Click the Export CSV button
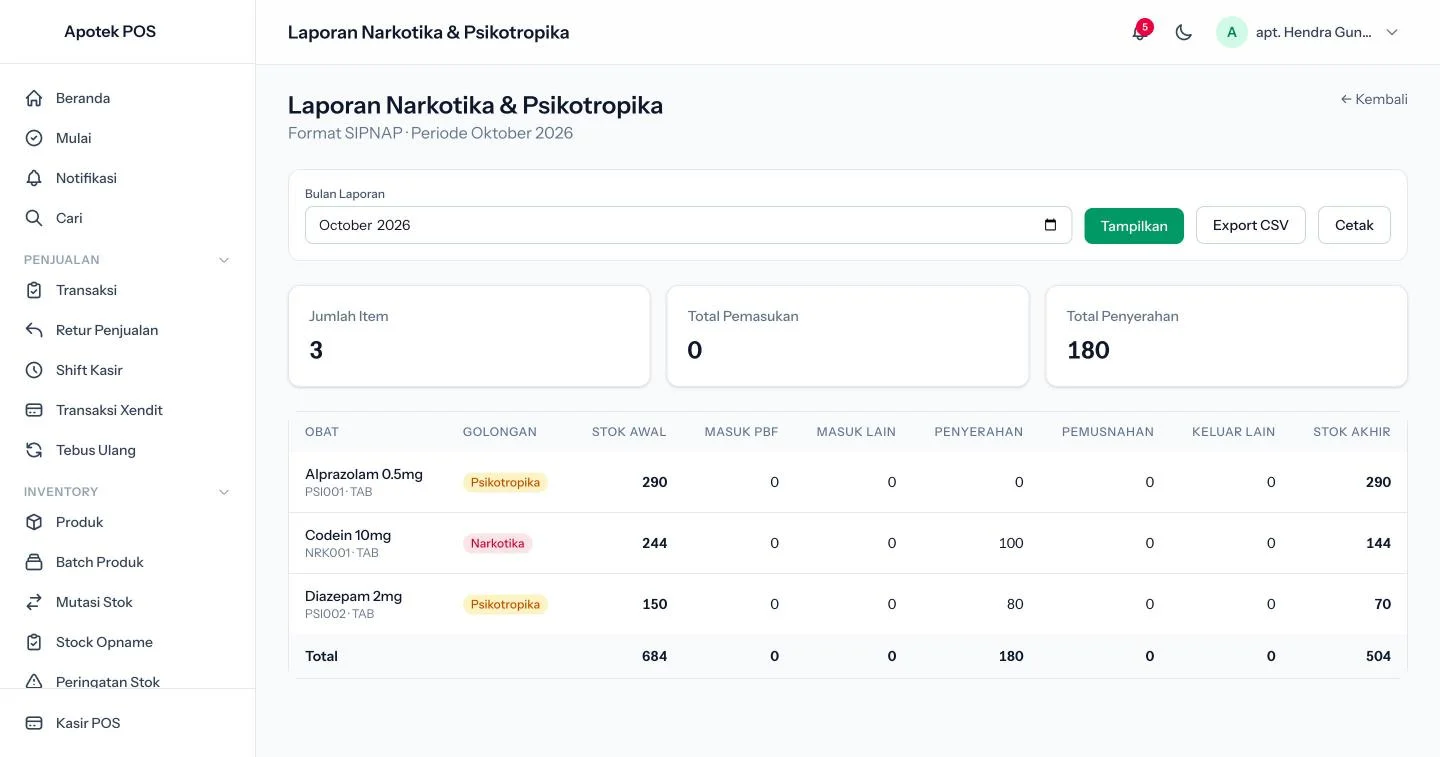Screen dimensions: 1440x757 pyautogui.click(x=1251, y=225)
